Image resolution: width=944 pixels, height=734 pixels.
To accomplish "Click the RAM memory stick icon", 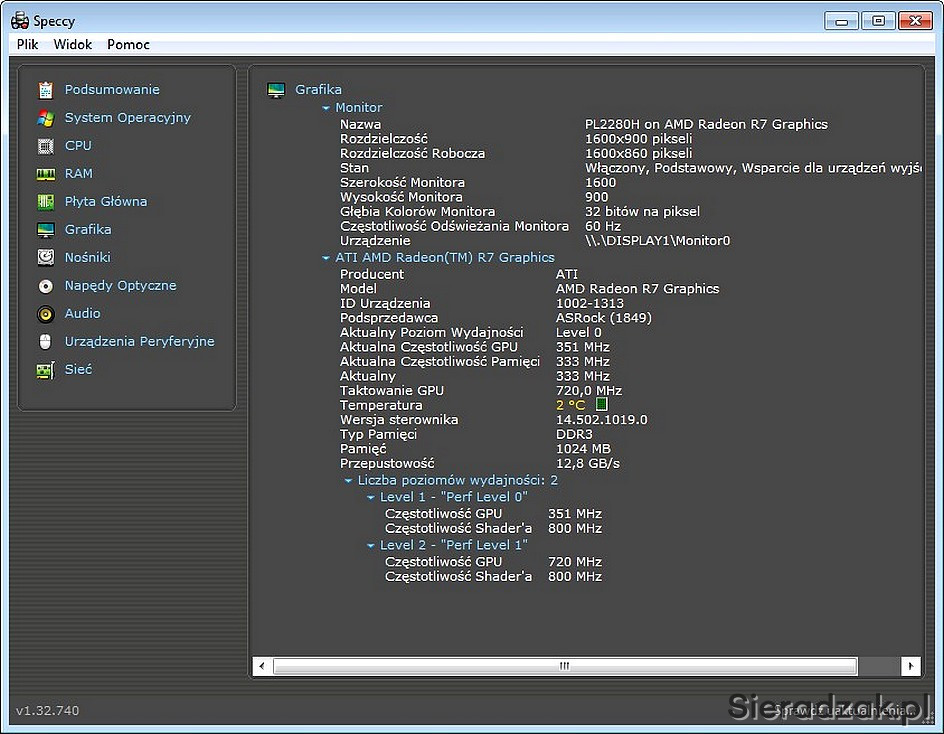I will (x=46, y=174).
